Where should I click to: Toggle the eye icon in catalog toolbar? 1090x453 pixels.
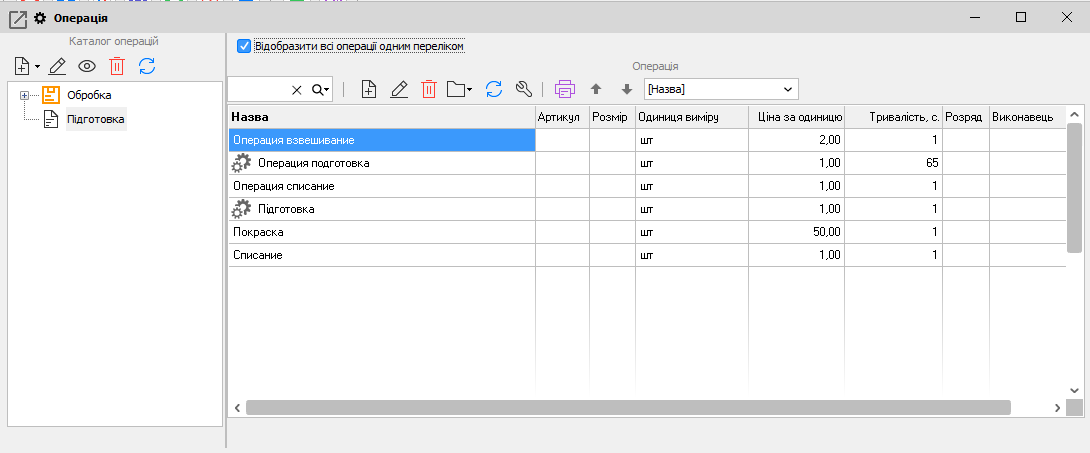tap(87, 66)
